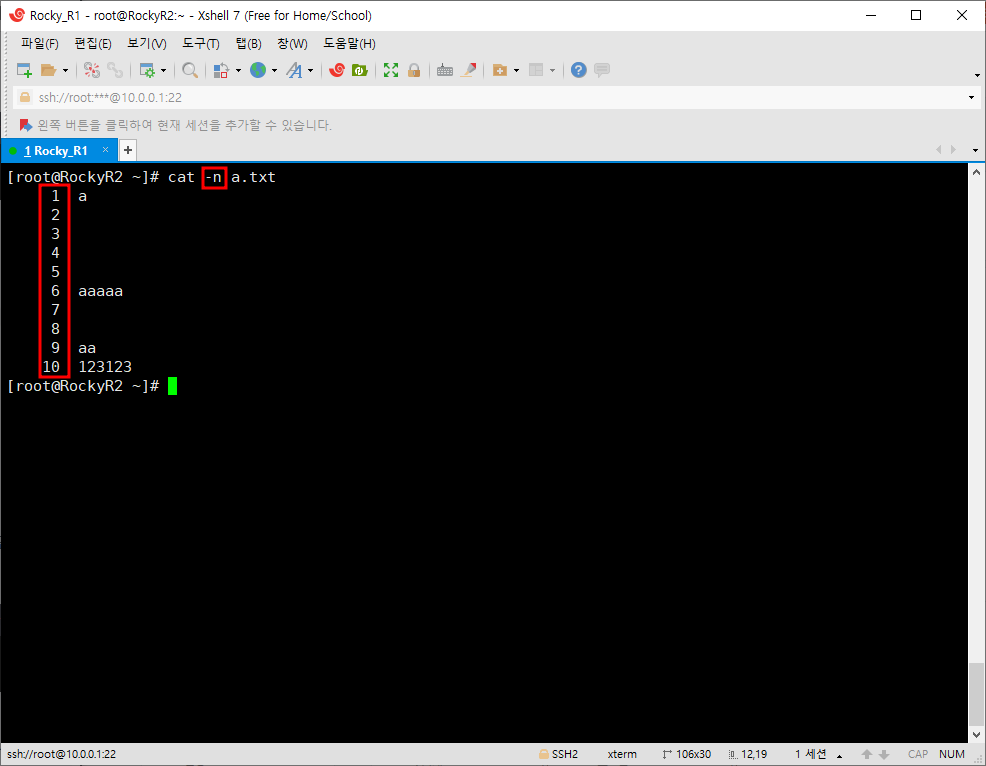Click the layout panes icon
The image size is (986, 766).
click(536, 70)
